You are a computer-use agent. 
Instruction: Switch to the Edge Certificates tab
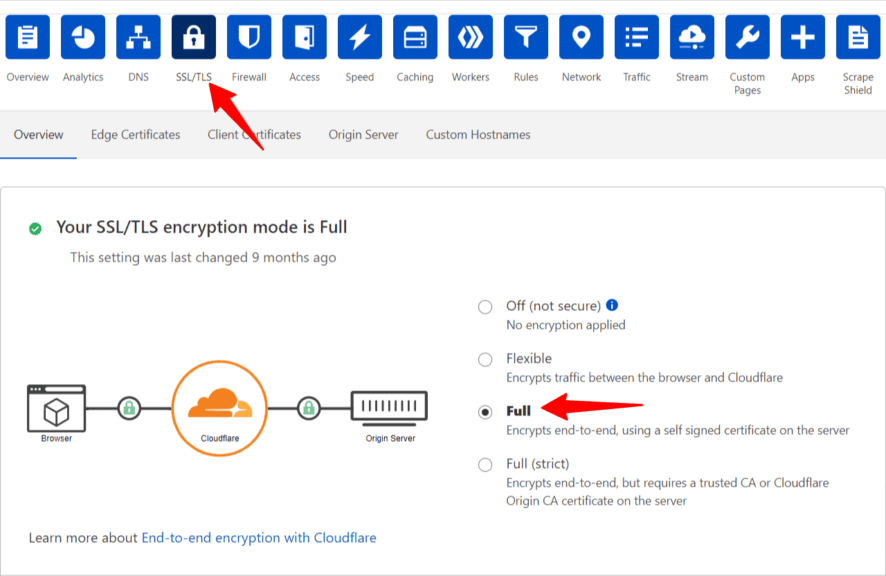pyautogui.click(x=136, y=135)
